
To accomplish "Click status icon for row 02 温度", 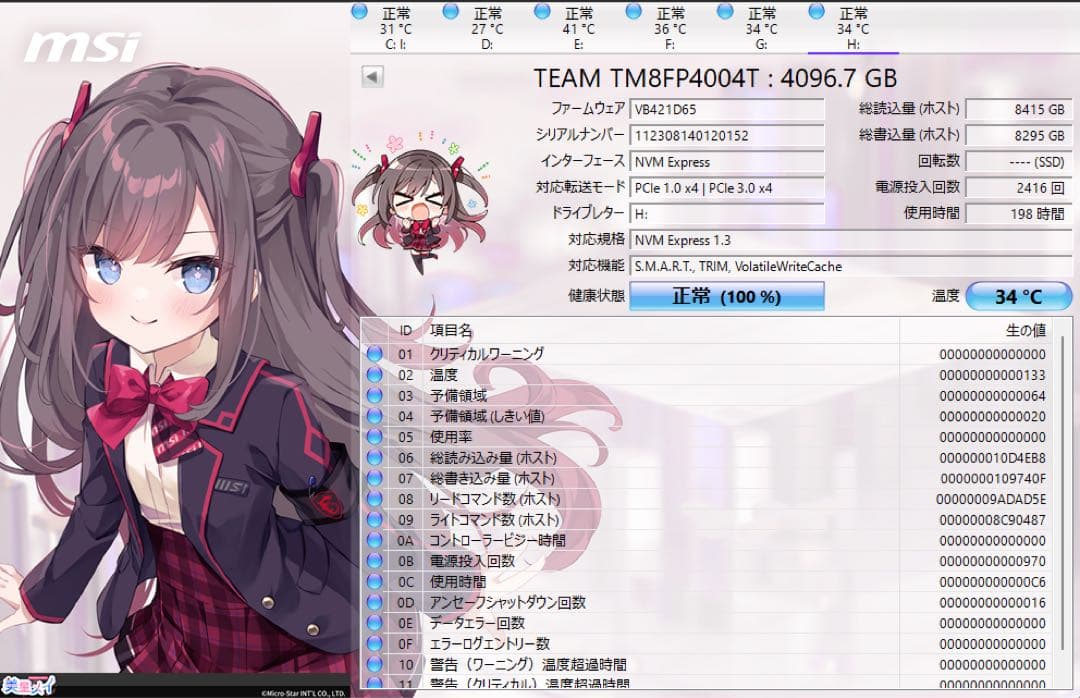I will coord(375,374).
